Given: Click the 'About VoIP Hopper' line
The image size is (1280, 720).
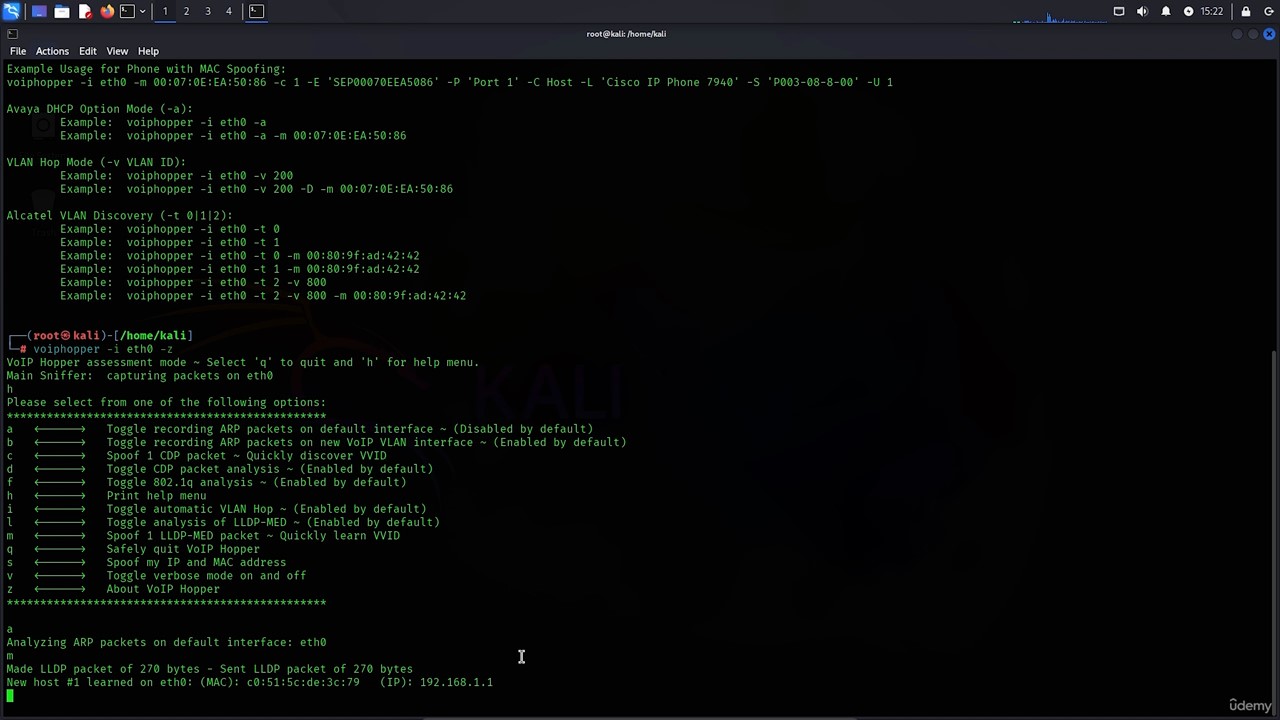Looking at the screenshot, I should (x=163, y=589).
